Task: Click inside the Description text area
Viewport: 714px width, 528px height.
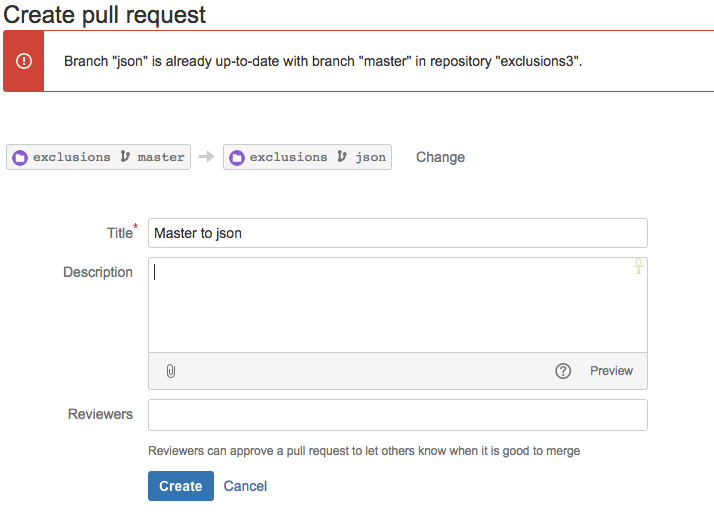Action: (398, 305)
